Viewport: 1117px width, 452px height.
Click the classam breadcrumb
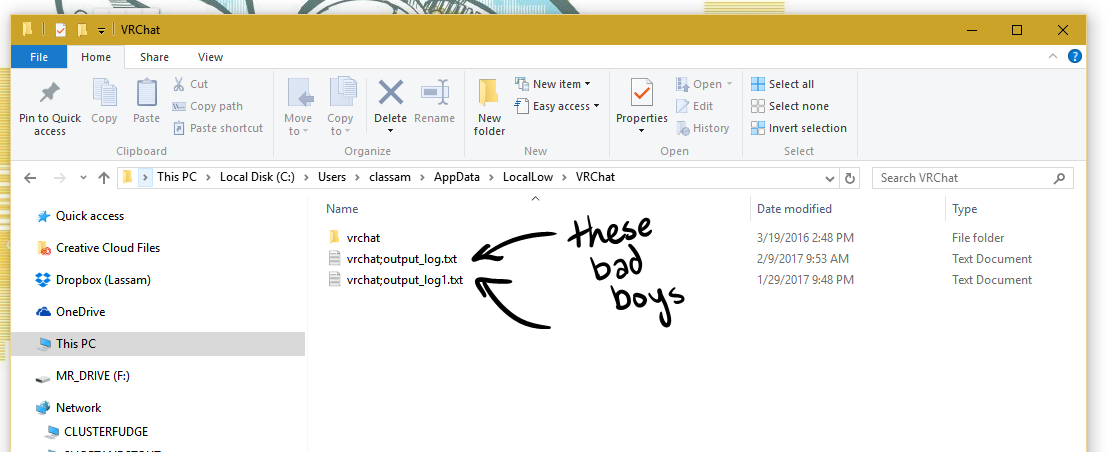pos(390,178)
